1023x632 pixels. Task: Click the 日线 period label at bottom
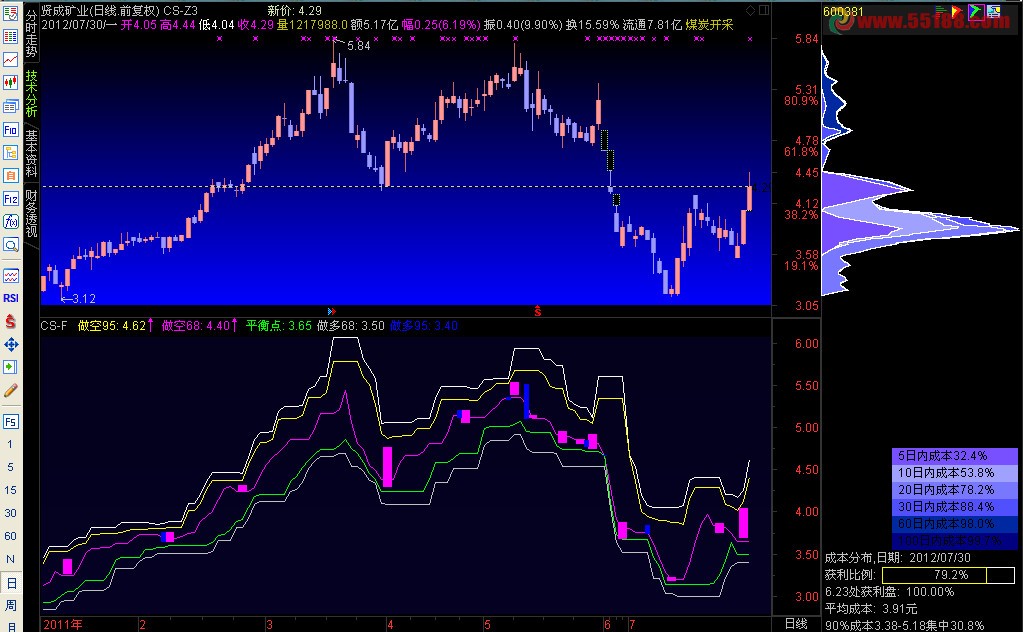click(x=795, y=624)
